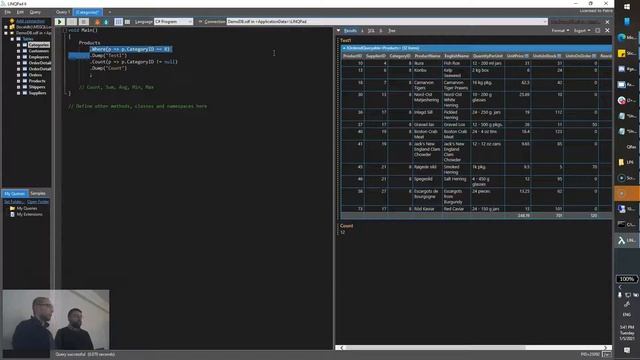640x360 pixels.
Task: Click the ProductName column header
Action: coord(427,56)
